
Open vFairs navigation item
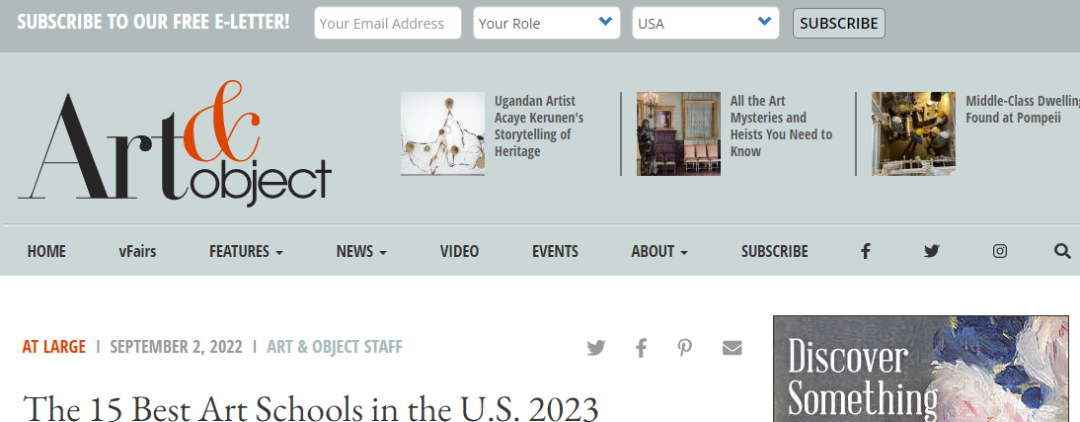[137, 251]
